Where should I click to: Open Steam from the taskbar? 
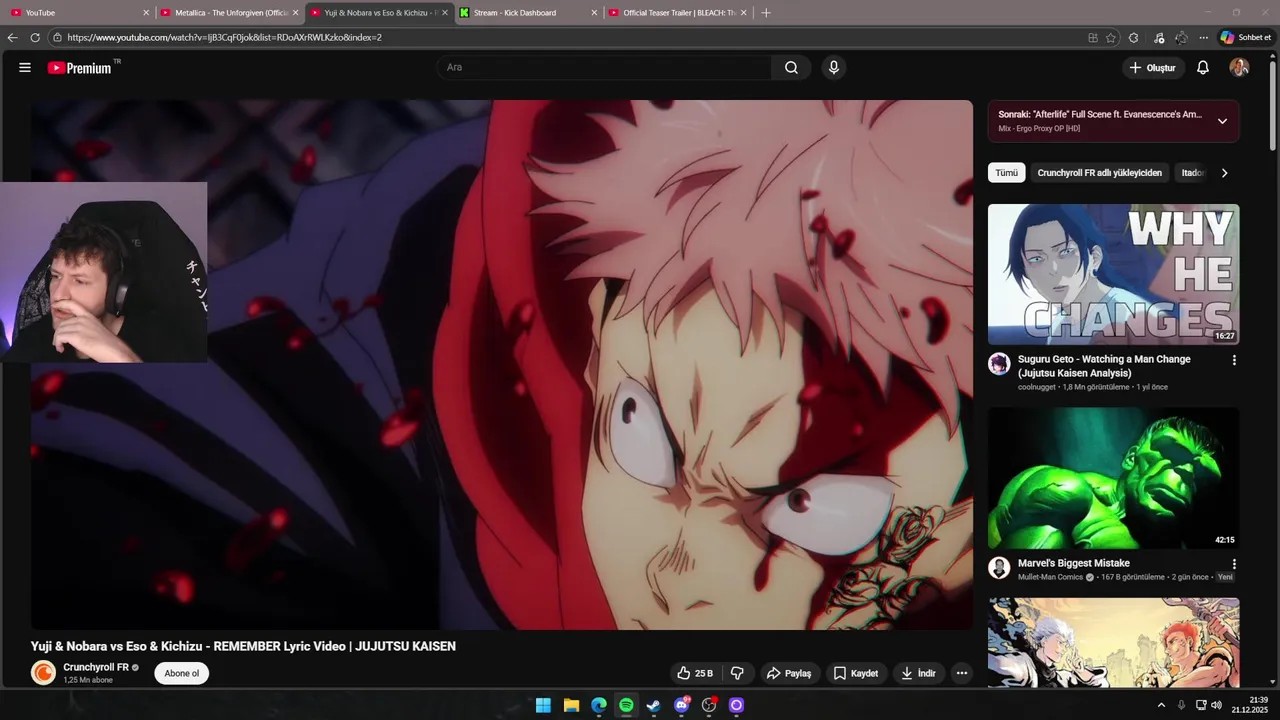click(654, 705)
